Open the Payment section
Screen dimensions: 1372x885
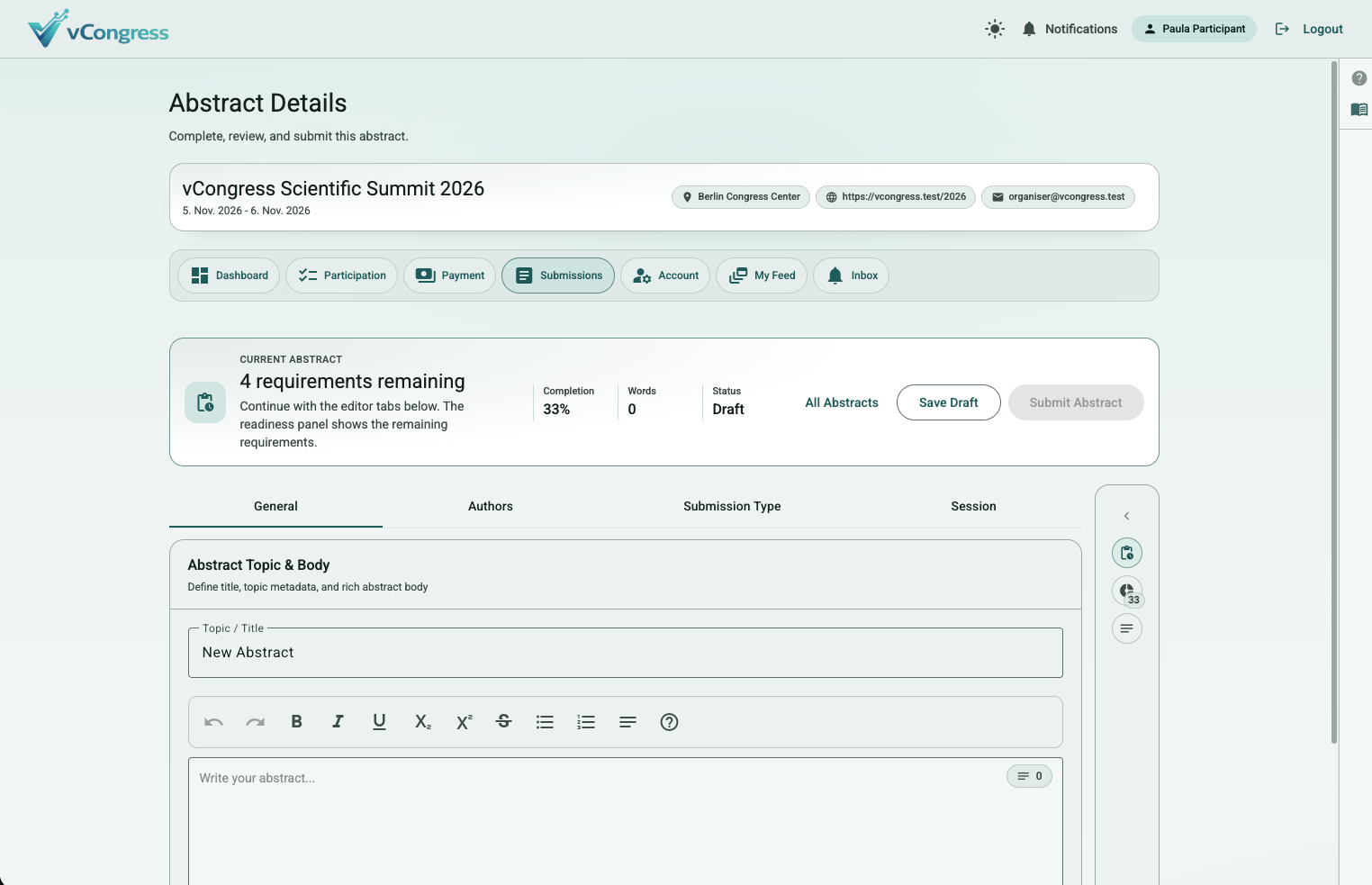449,275
